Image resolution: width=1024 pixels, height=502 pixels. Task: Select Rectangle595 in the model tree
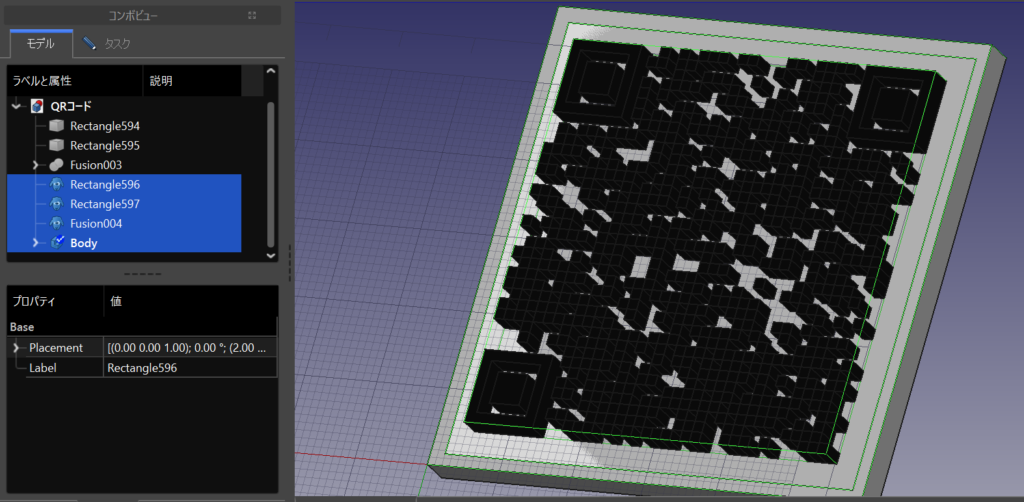point(104,145)
